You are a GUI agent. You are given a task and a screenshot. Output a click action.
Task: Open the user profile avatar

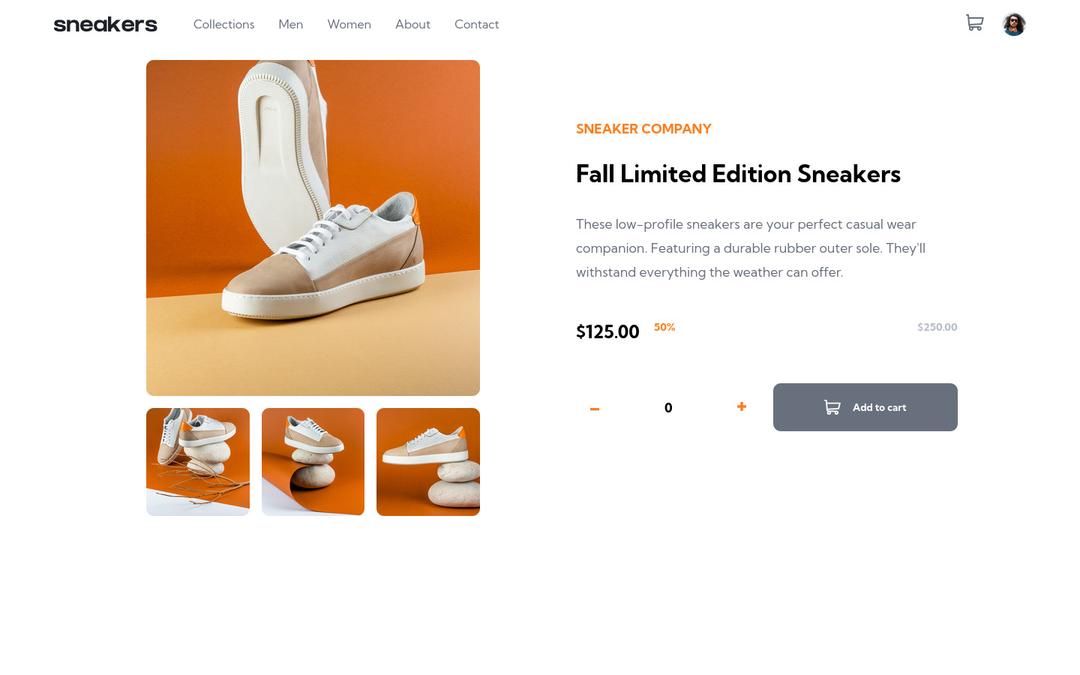(1014, 24)
